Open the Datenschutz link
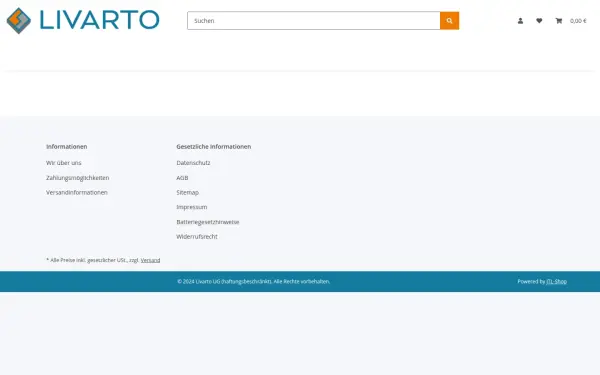The width and height of the screenshot is (600, 375). (x=193, y=163)
